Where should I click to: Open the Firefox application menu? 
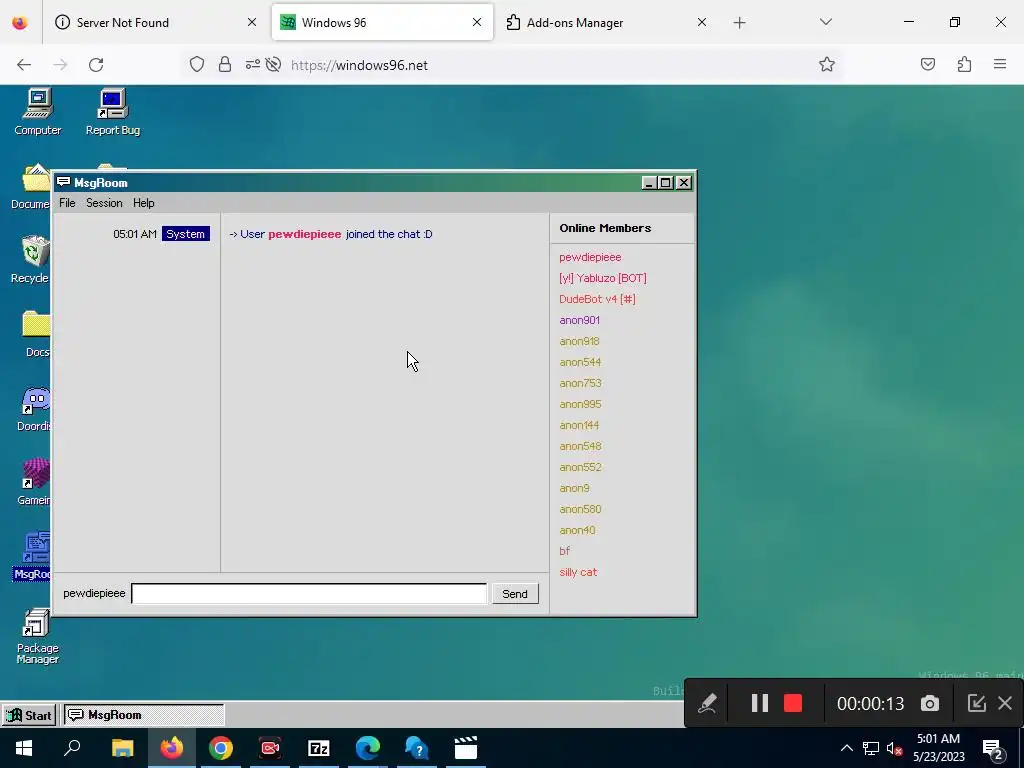(x=1000, y=64)
